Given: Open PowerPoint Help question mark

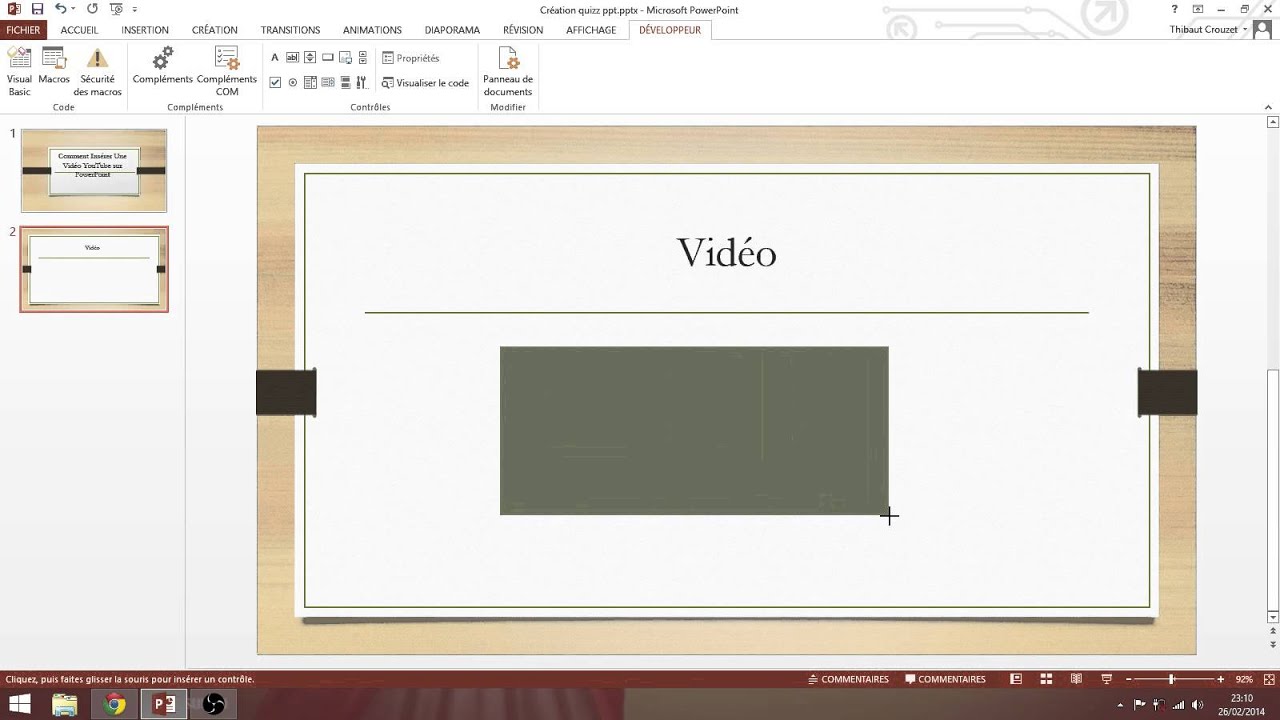Looking at the screenshot, I should pos(1174,9).
